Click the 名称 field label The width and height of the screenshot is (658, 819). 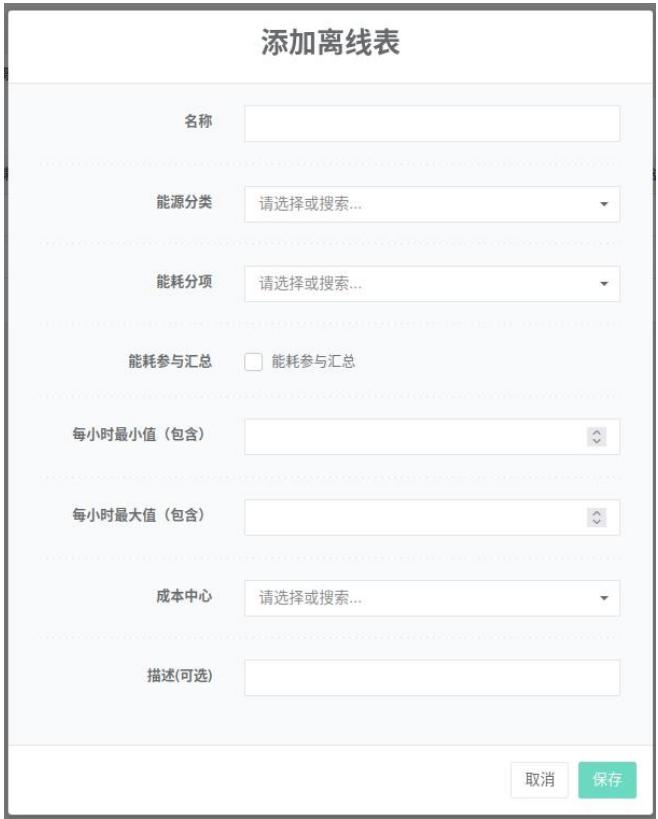tap(197, 122)
